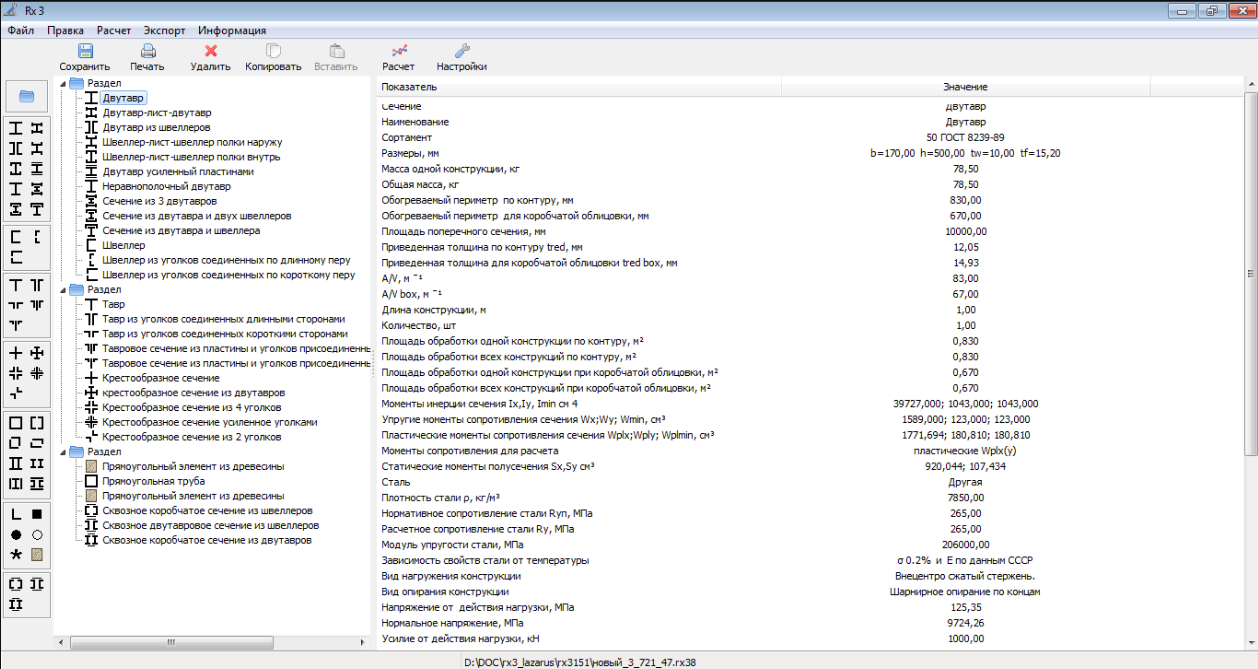Viewport: 1258px width, 669px height.
Task: Open the Расчет menu in menu bar
Action: (114, 30)
